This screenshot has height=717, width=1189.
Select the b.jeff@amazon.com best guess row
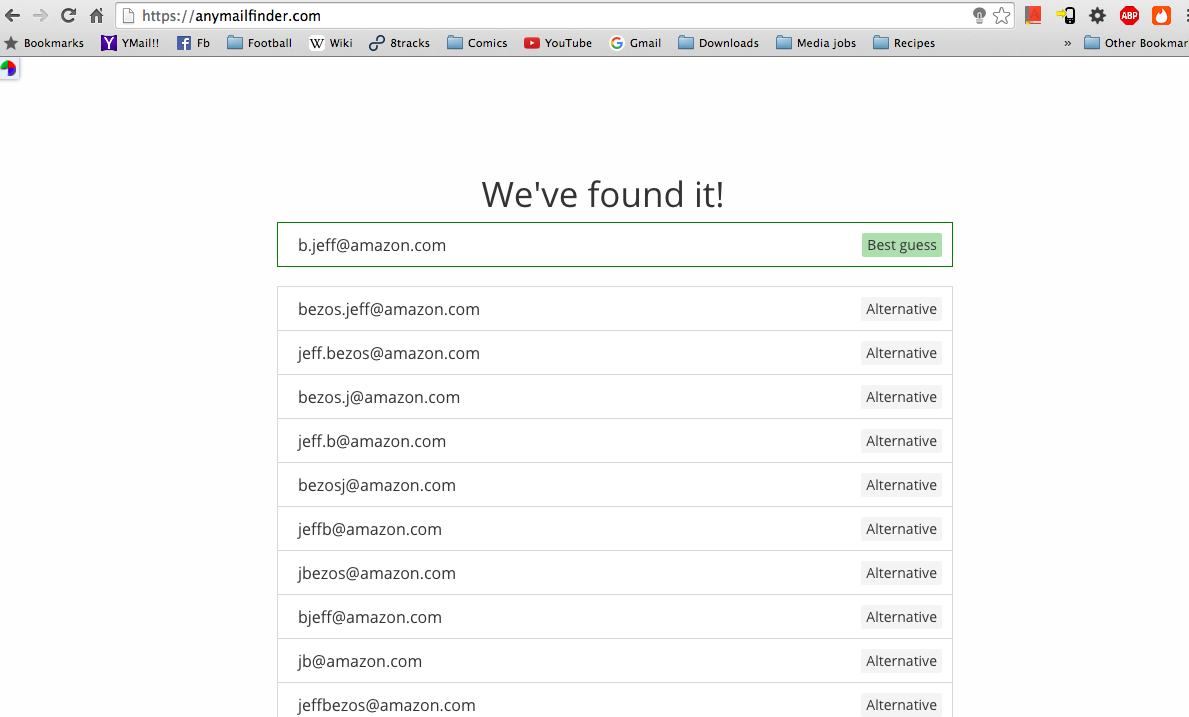point(615,245)
